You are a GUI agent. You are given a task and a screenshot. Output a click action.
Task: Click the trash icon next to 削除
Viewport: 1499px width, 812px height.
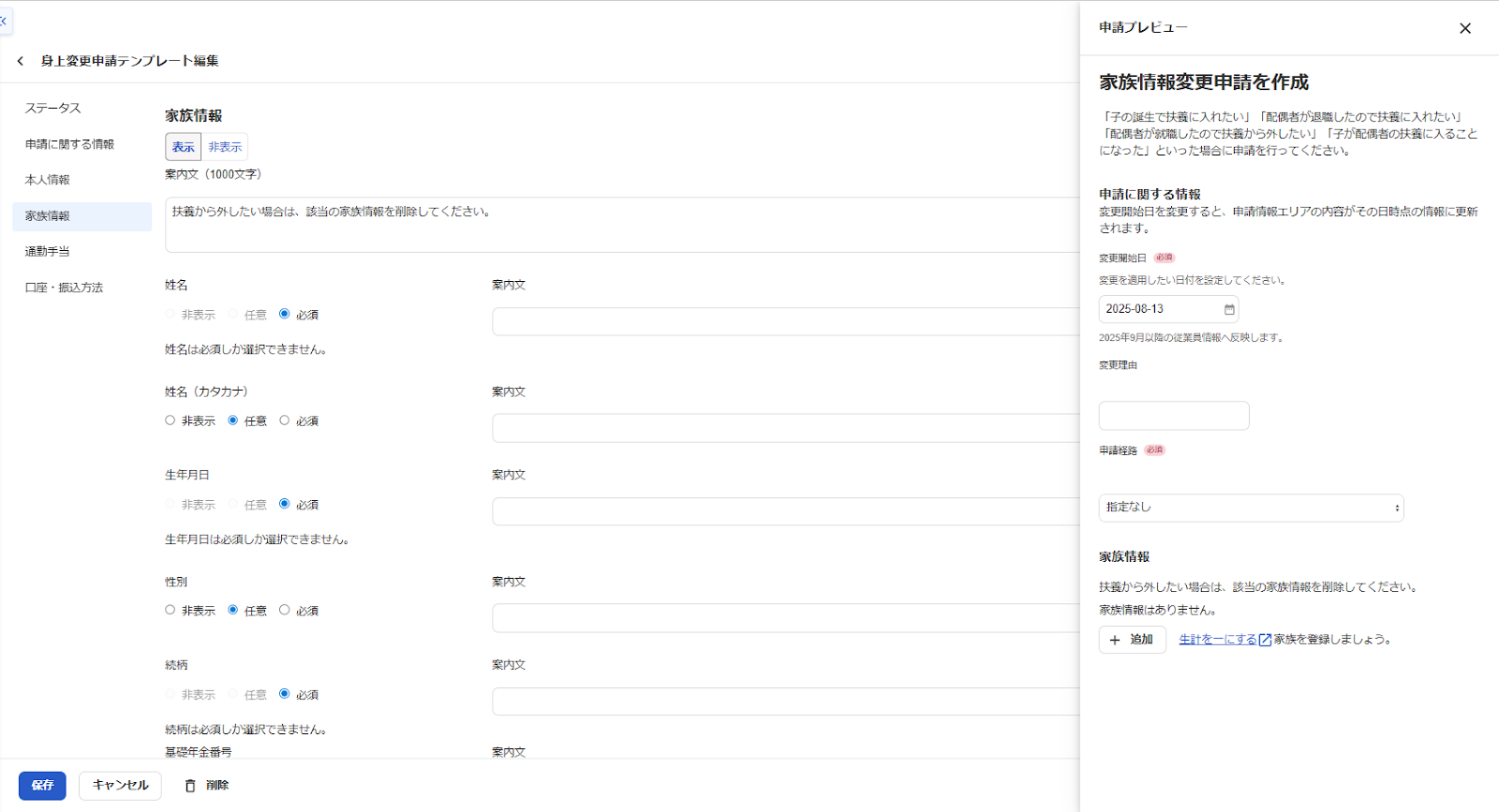190,786
